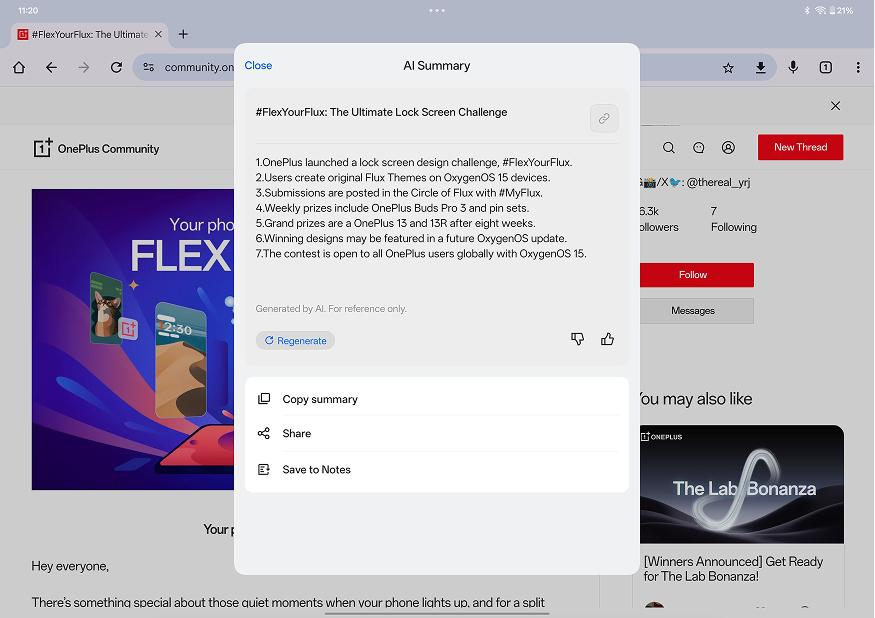Image resolution: width=875 pixels, height=618 pixels.
Task: Open the browser downloads icon
Action: pyautogui.click(x=760, y=68)
